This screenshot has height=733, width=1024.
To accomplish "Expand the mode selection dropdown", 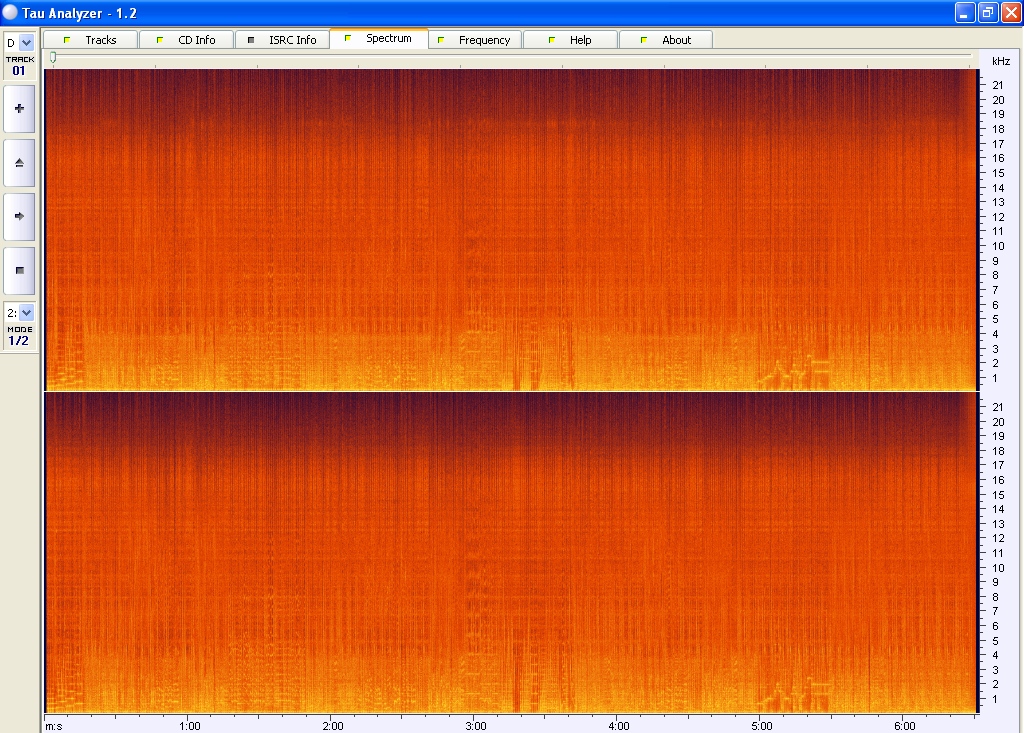I will point(25,313).
